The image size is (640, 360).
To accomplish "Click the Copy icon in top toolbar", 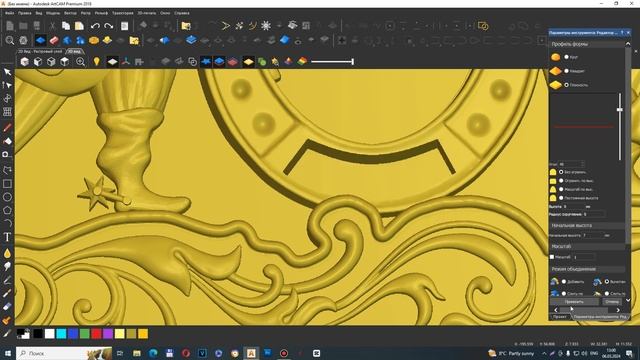I will (x=66, y=26).
